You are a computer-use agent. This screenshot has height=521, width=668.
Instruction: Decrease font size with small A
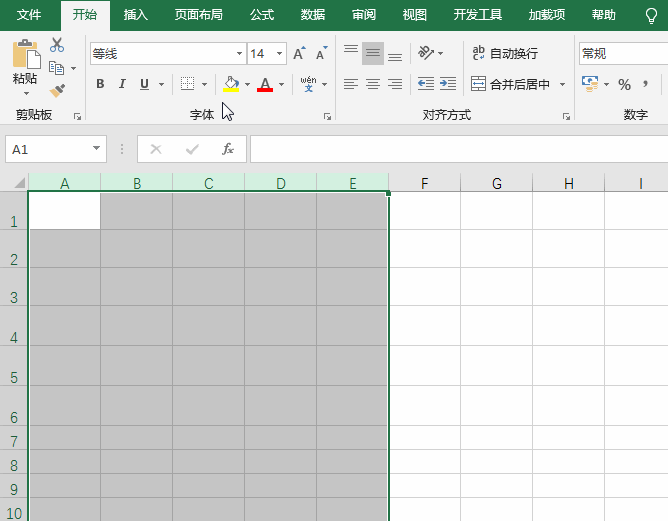click(x=321, y=53)
